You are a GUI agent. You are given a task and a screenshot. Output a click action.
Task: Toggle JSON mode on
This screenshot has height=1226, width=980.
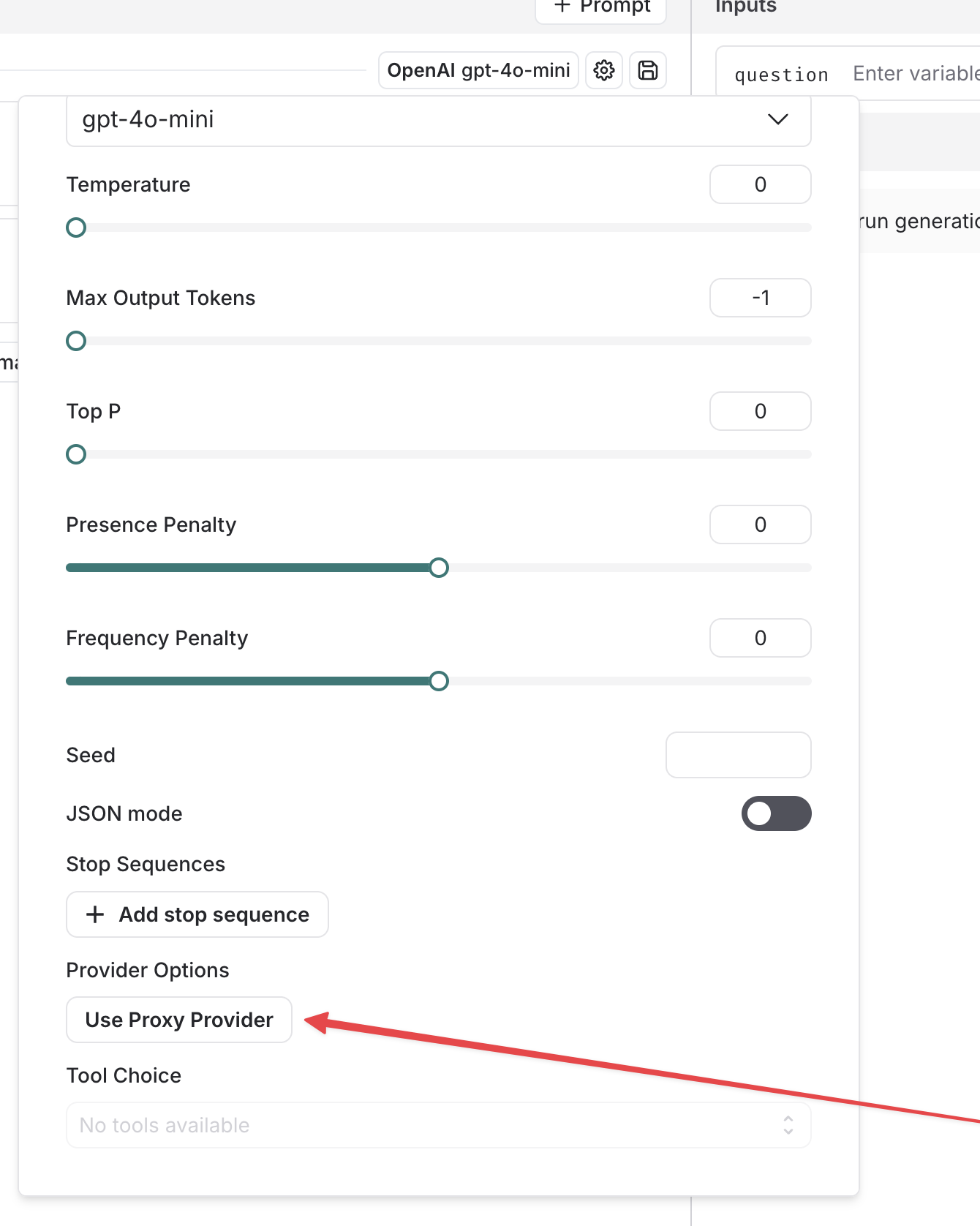tap(776, 813)
